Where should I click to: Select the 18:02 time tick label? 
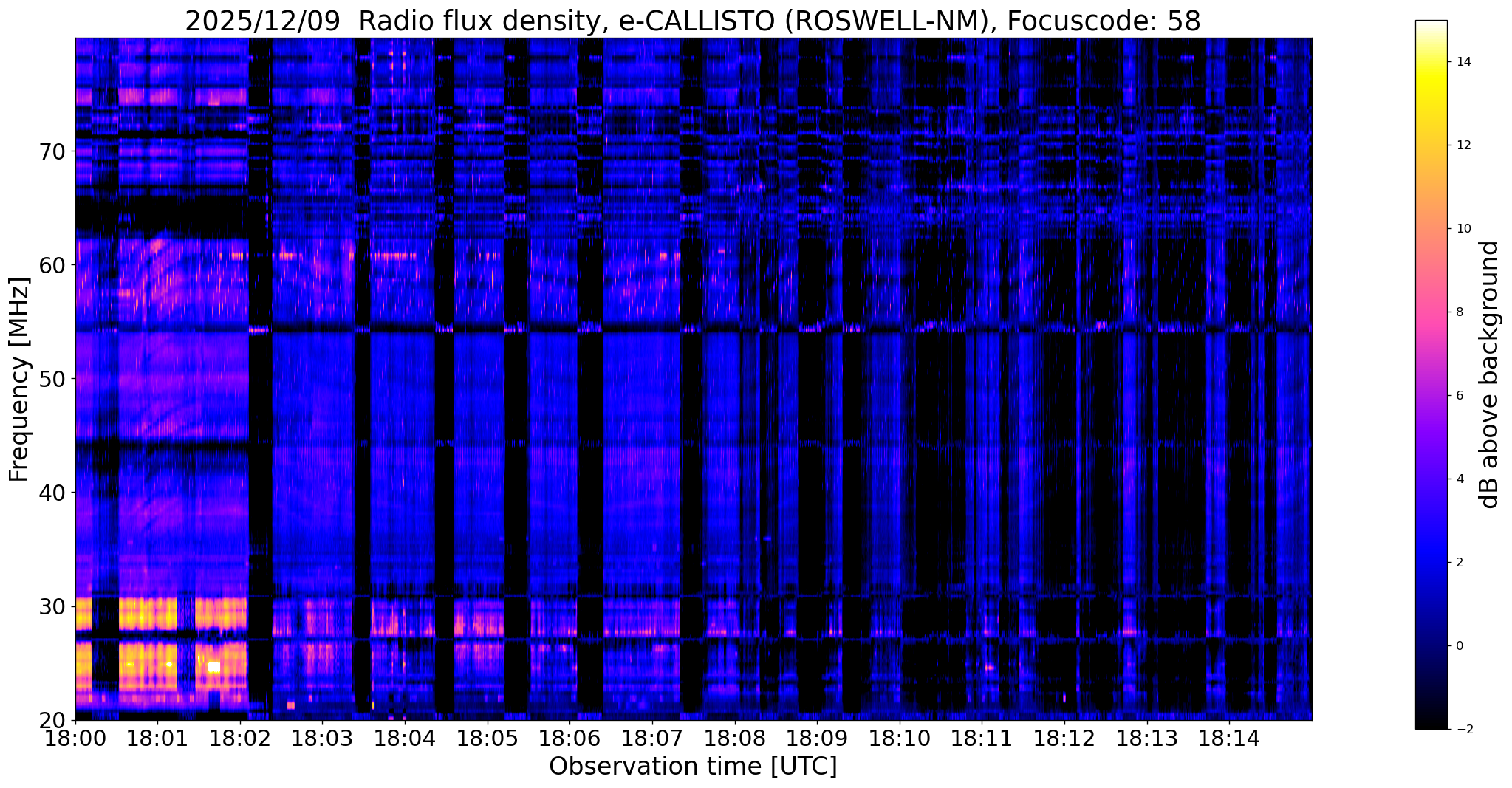coord(240,737)
